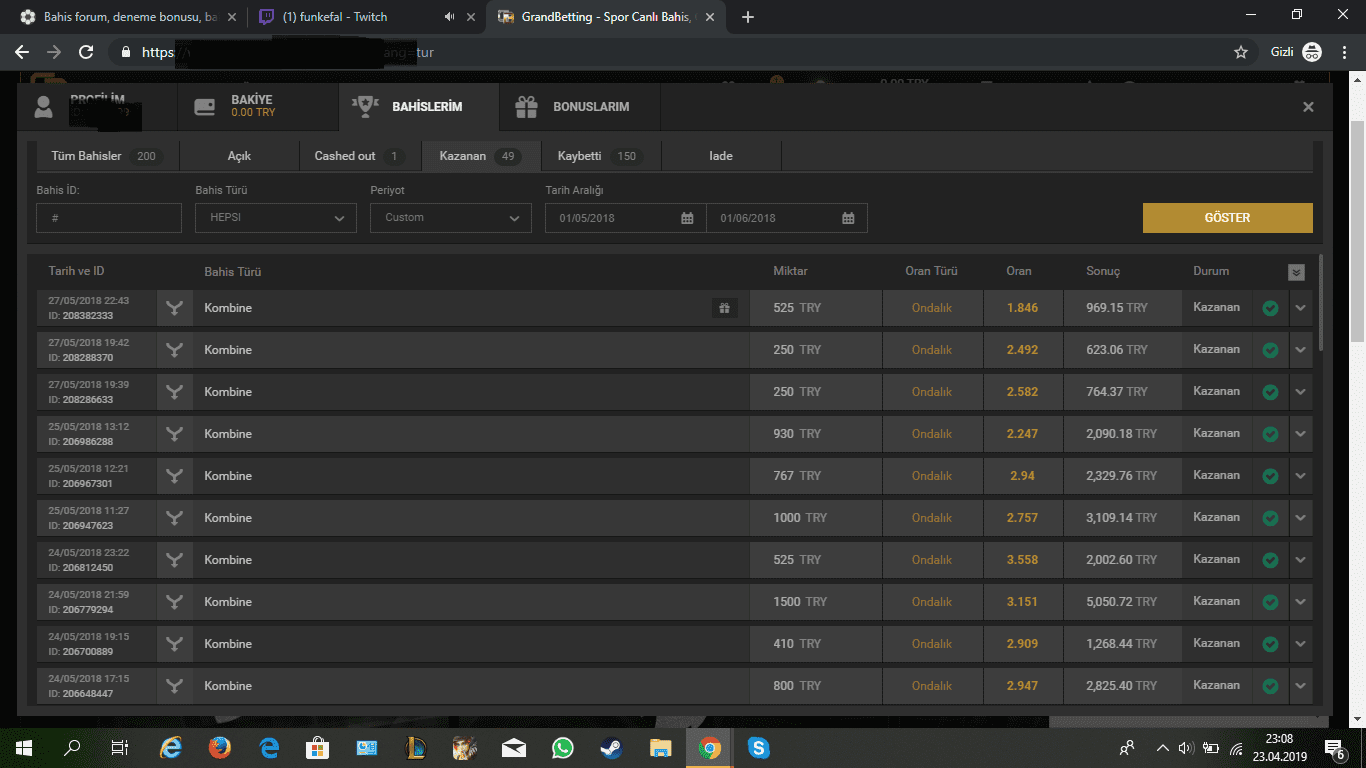Show Tüm Bahisler filter
This screenshot has width=1366, height=768.
(107, 156)
